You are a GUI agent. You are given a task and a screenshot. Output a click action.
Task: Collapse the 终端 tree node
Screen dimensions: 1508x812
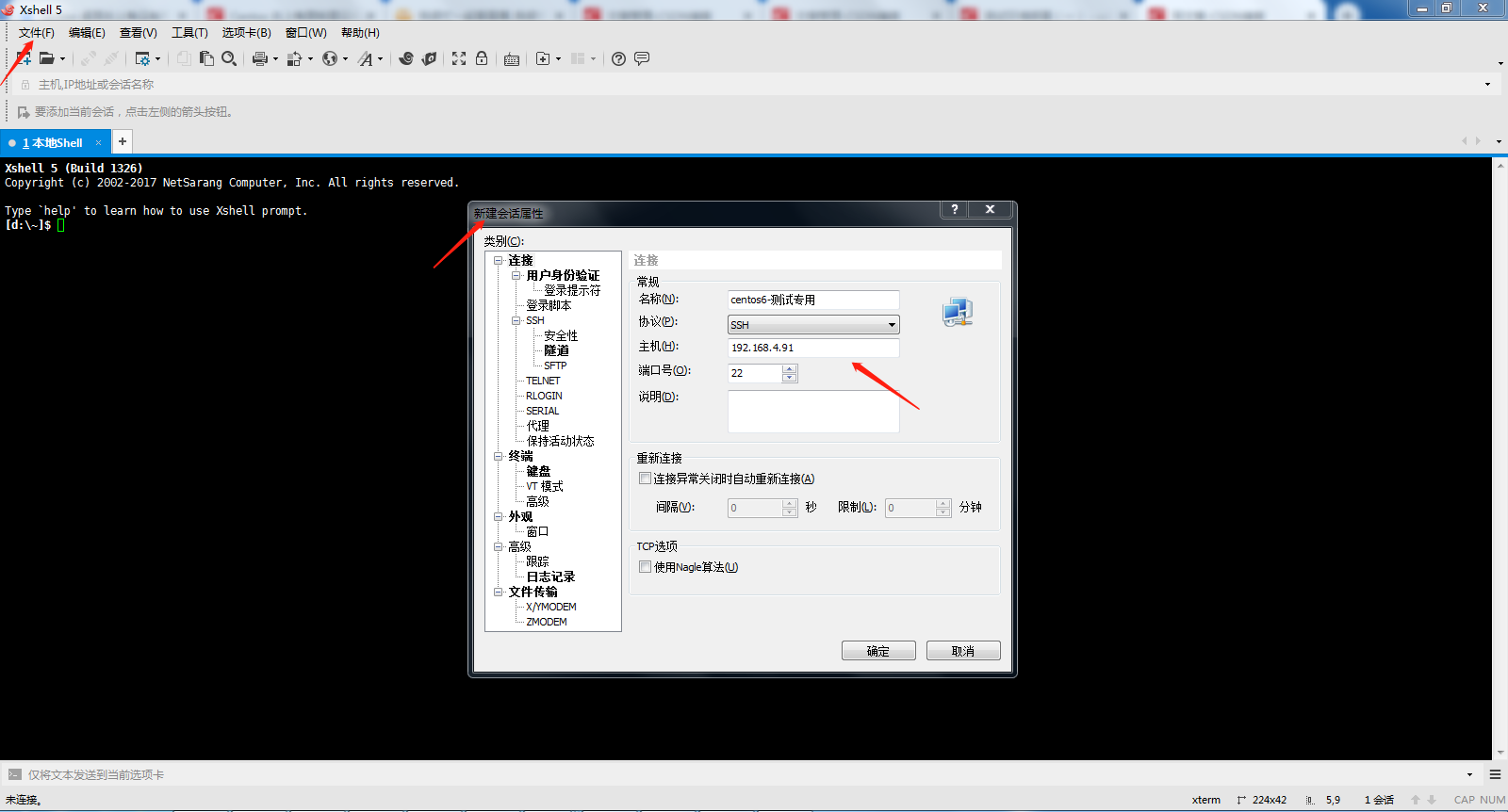499,456
